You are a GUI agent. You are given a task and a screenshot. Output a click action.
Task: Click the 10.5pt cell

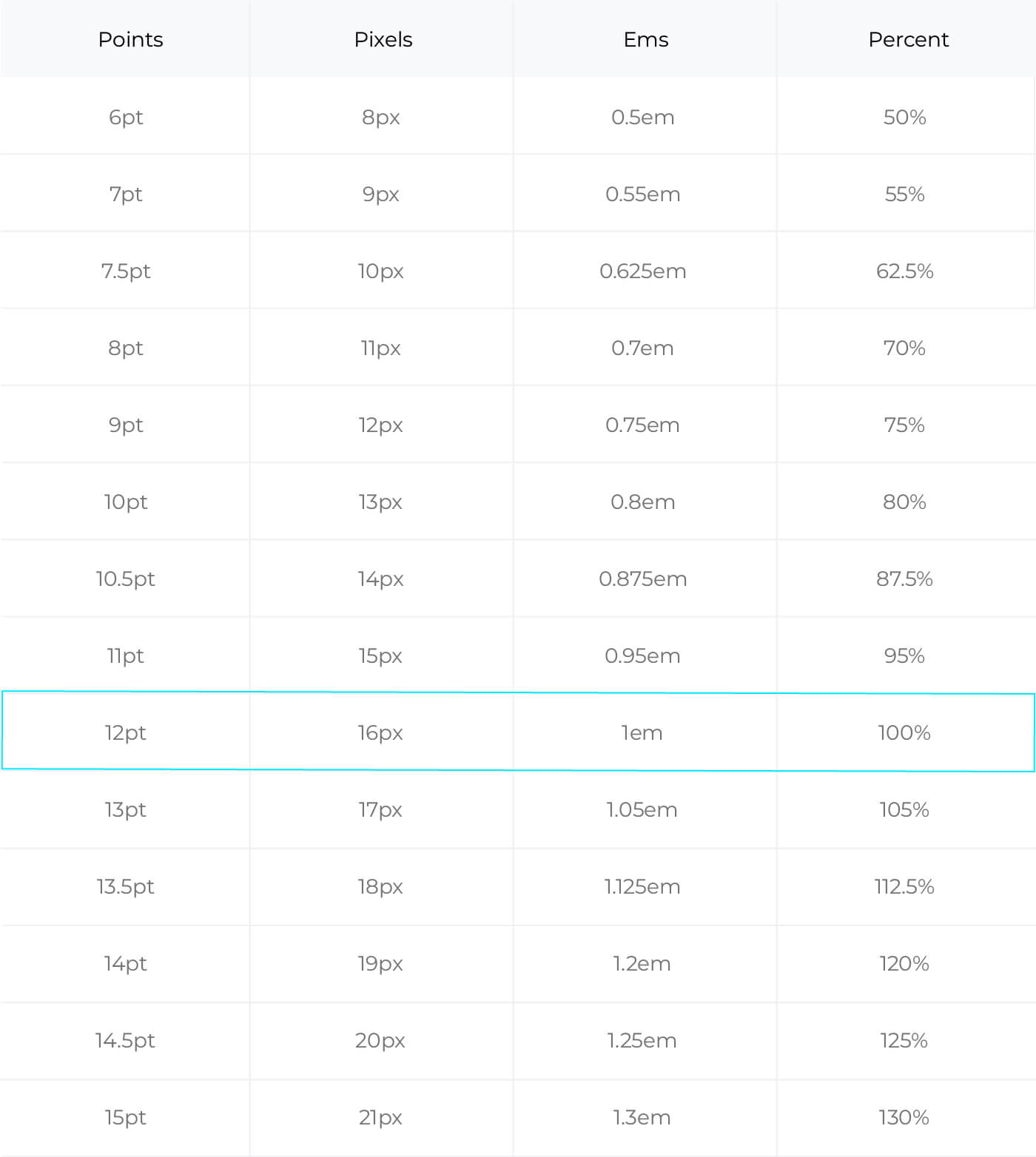click(x=125, y=578)
